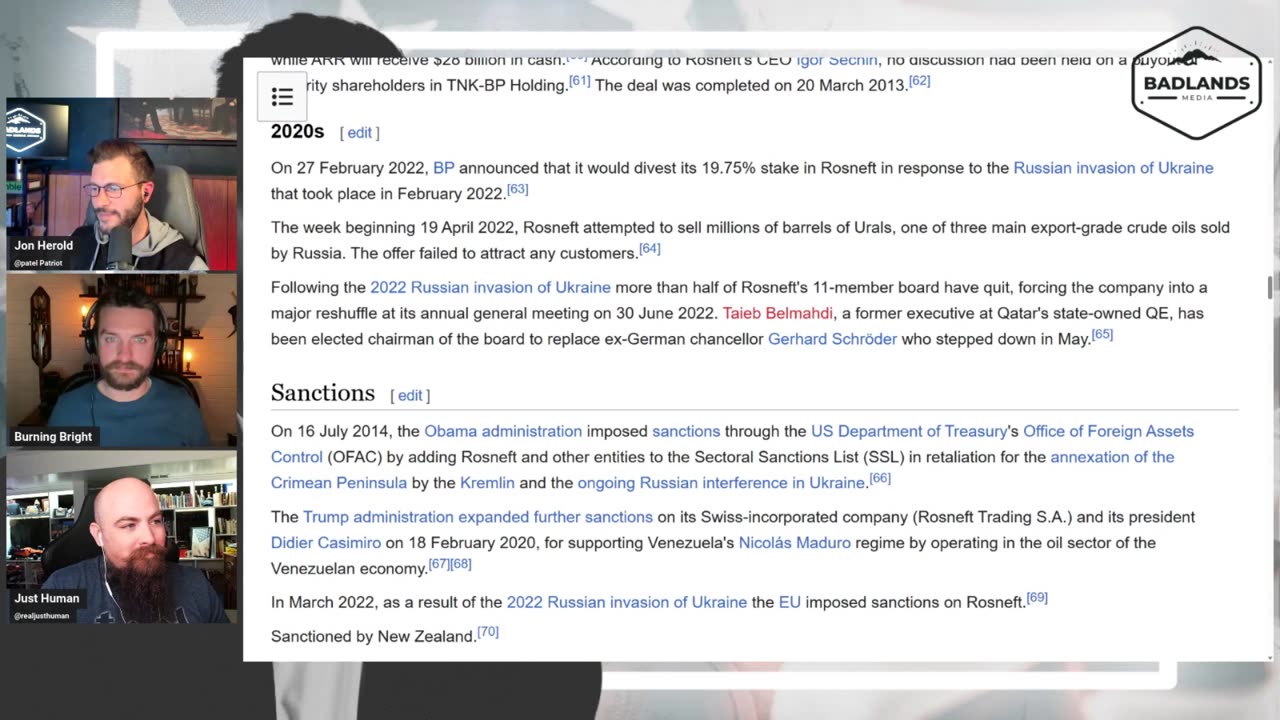Open citation reference 68
This screenshot has height=720, width=1280.
(x=460, y=564)
